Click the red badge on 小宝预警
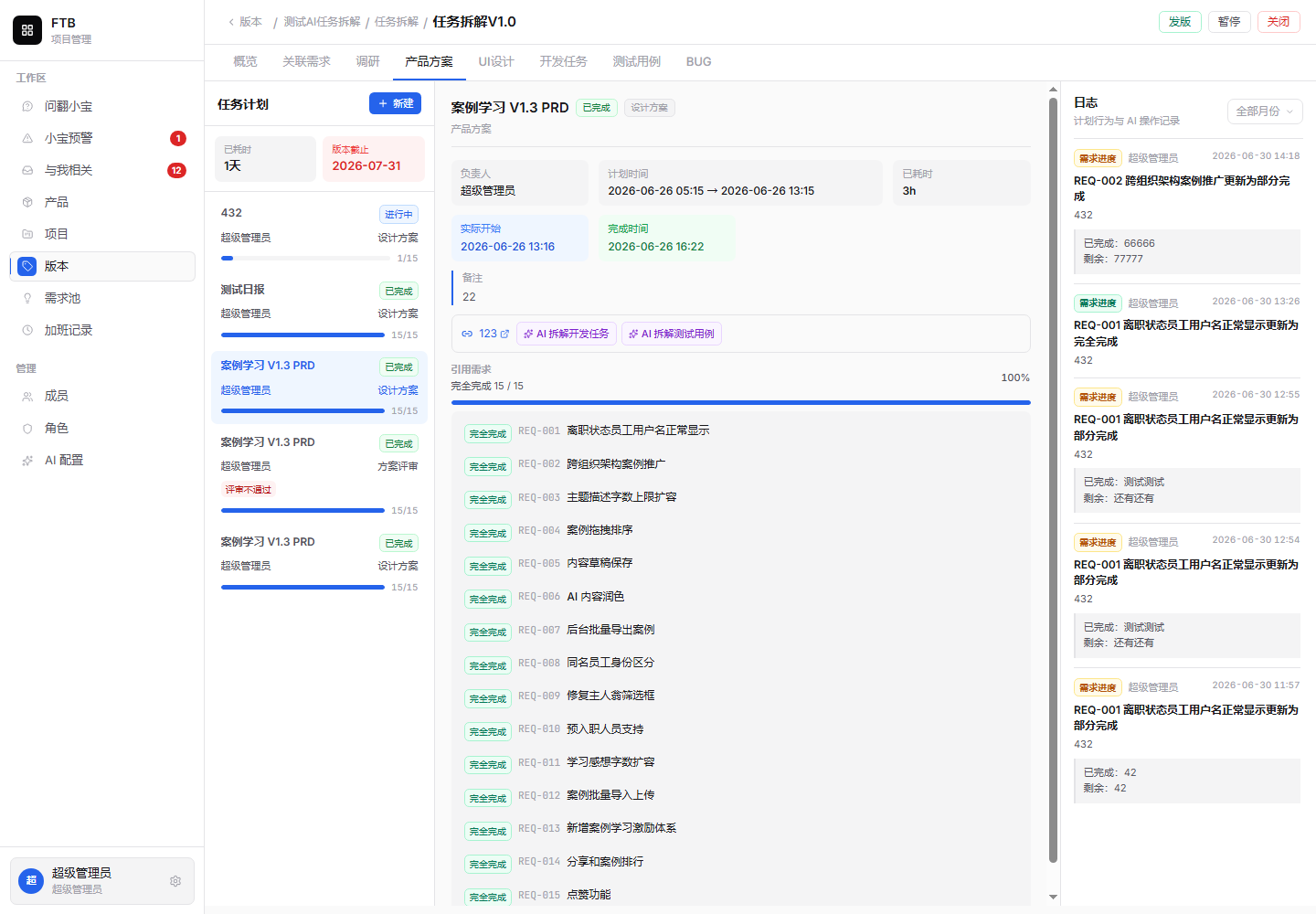Screen dimensions: 1316x914 pos(178,139)
